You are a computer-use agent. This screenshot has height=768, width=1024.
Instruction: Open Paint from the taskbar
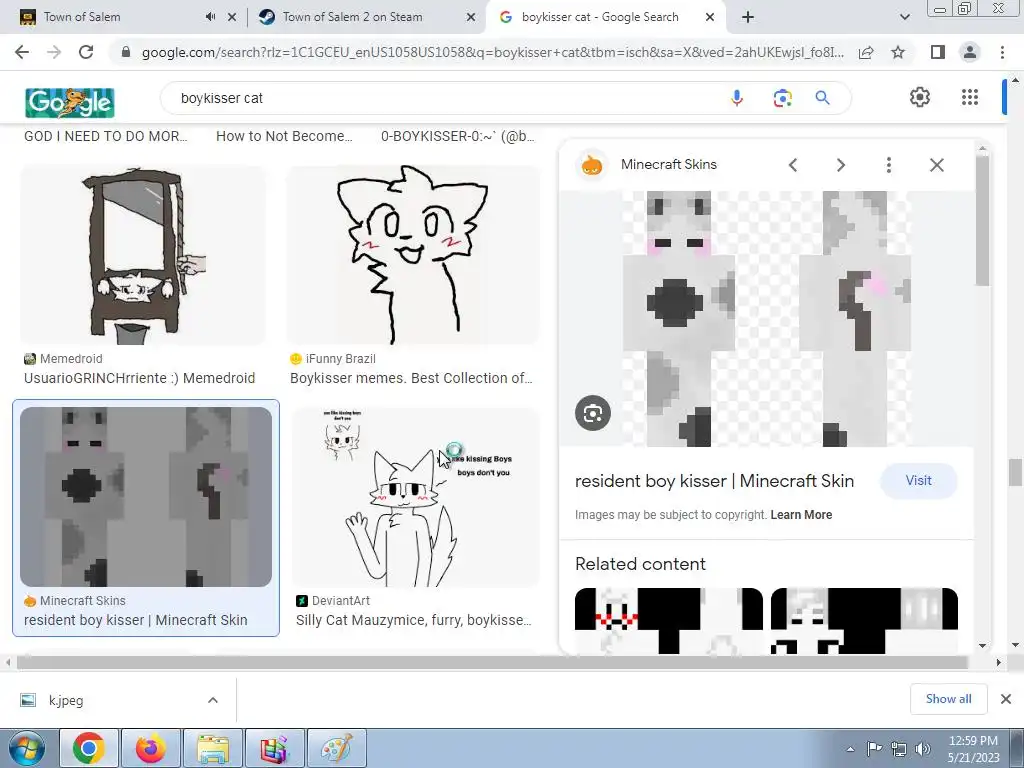click(337, 748)
